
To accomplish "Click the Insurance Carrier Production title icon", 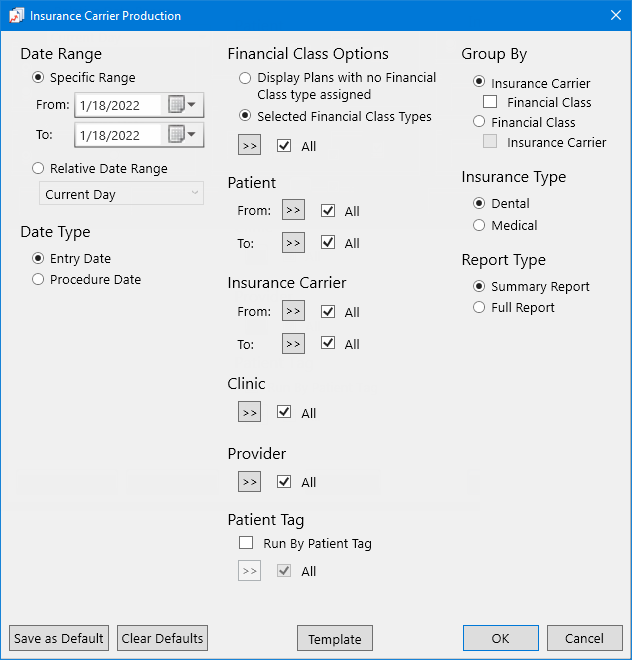I will tap(16, 16).
